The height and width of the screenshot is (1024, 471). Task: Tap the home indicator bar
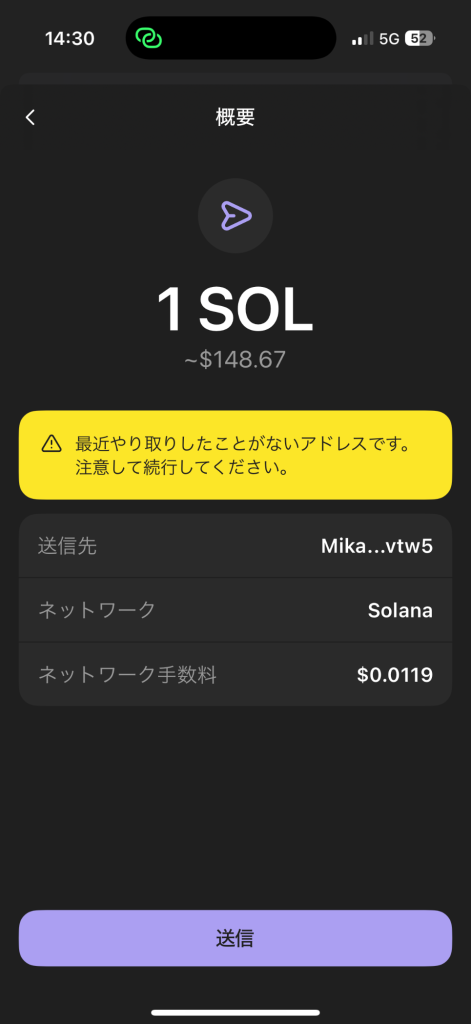235,1012
